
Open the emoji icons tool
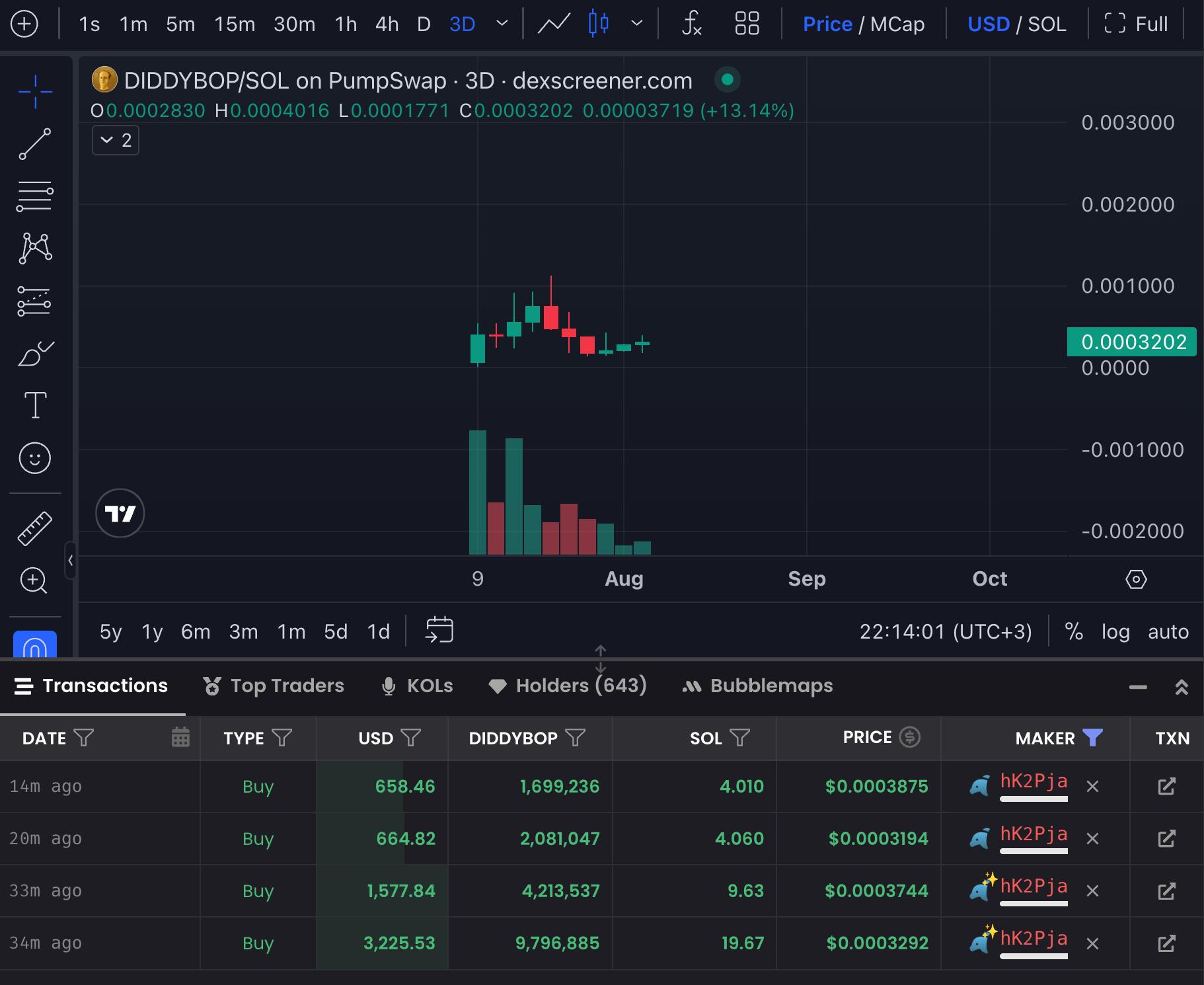coord(35,458)
